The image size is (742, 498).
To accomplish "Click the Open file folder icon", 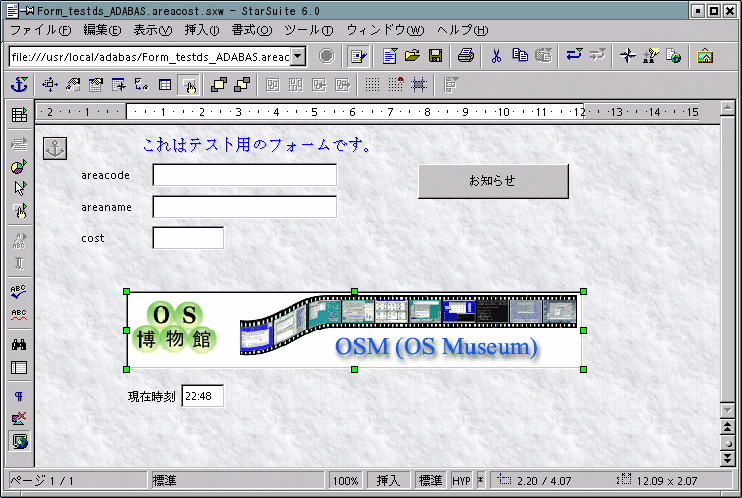I will coord(412,56).
